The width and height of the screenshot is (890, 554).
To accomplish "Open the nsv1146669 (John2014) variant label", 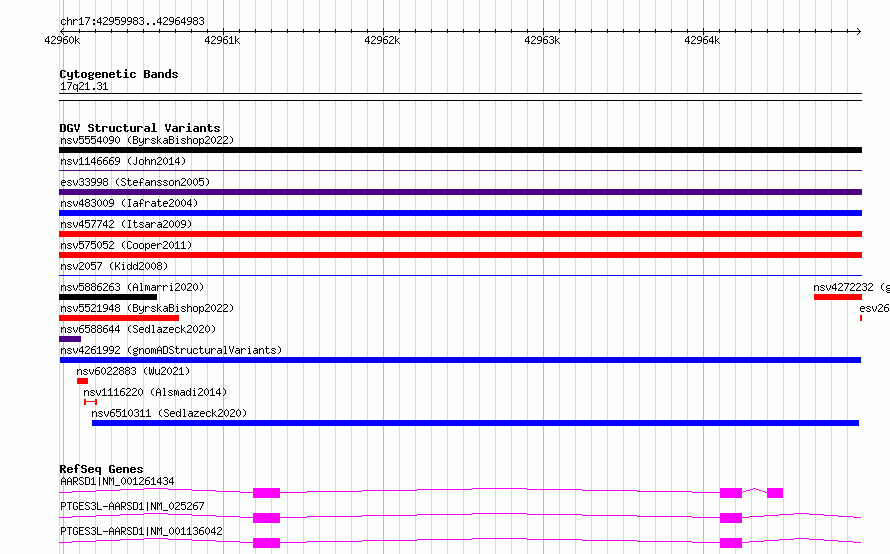I will point(123,161).
